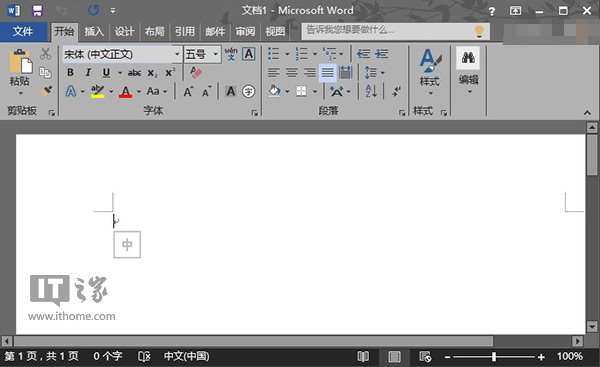Clear all formatting with eraser icon
This screenshot has width=600, height=367.
[x=196, y=72]
